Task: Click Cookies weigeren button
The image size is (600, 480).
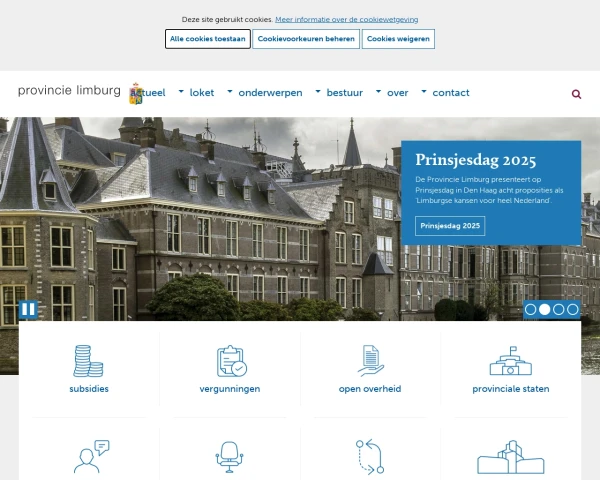Action: (x=398, y=39)
